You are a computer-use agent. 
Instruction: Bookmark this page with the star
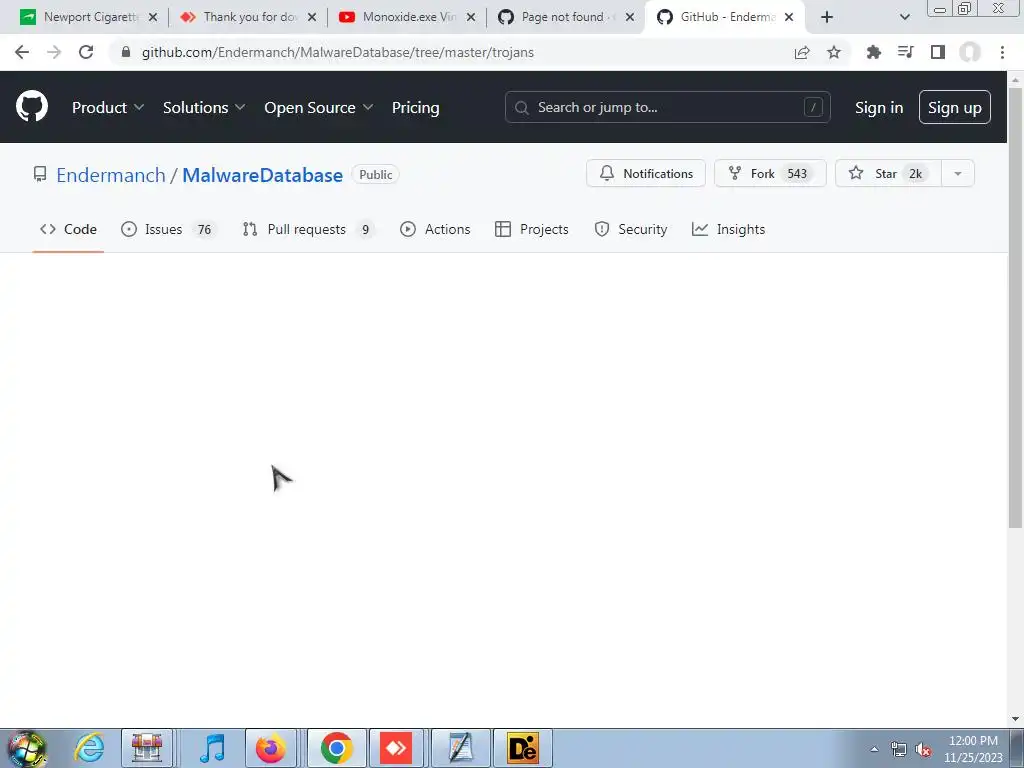[x=834, y=52]
